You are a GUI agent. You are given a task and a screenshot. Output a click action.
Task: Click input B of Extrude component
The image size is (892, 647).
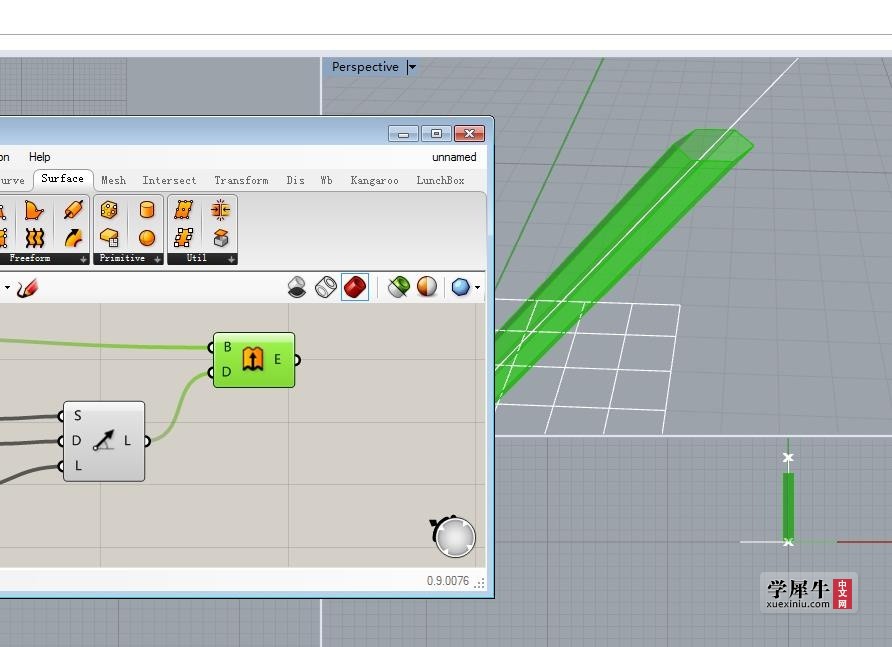[227, 347]
